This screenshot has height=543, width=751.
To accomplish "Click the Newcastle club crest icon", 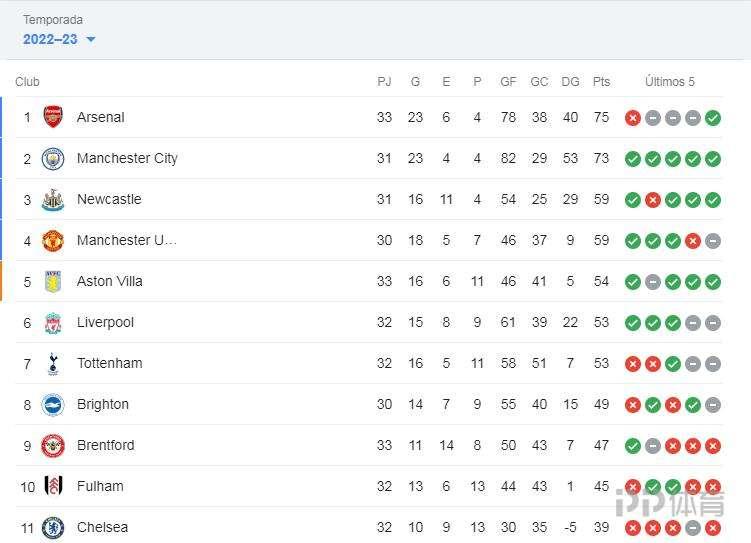I will click(x=53, y=199).
